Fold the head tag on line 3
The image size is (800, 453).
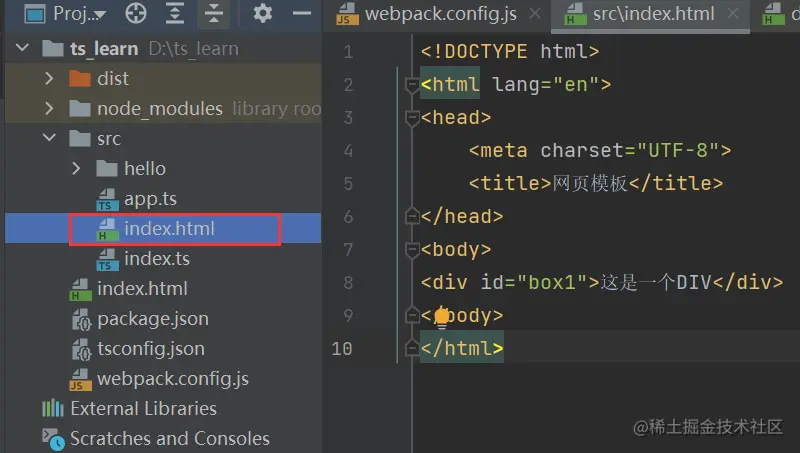412,118
